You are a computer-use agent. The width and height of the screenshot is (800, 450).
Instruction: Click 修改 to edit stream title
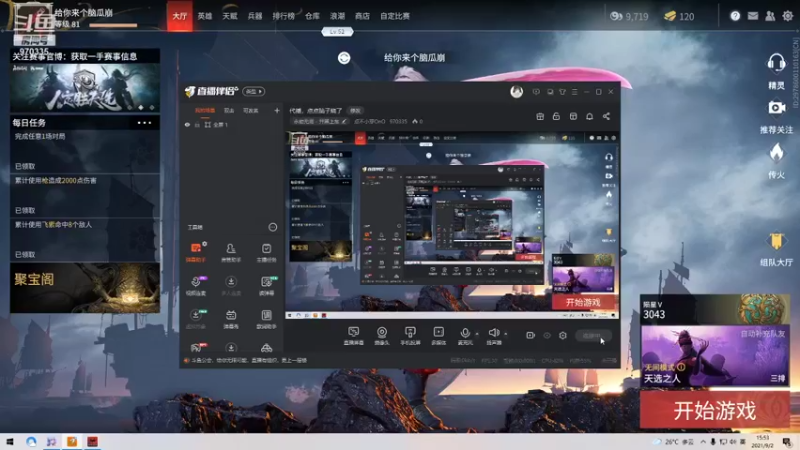355,111
